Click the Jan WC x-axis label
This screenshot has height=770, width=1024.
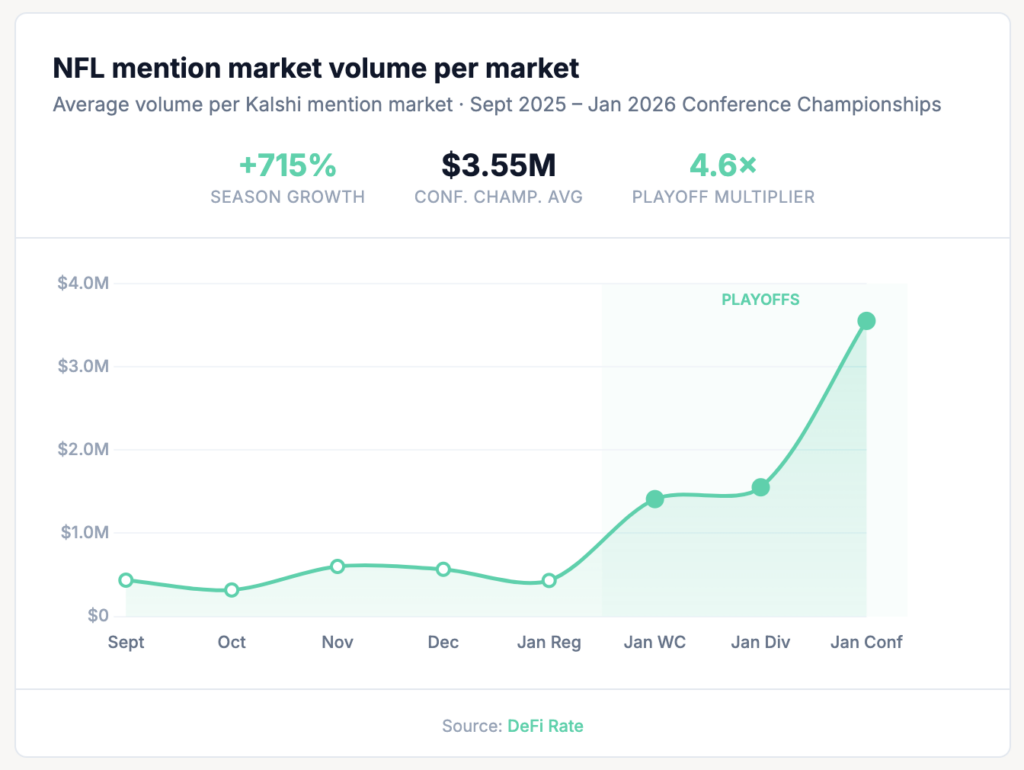pyautogui.click(x=655, y=642)
